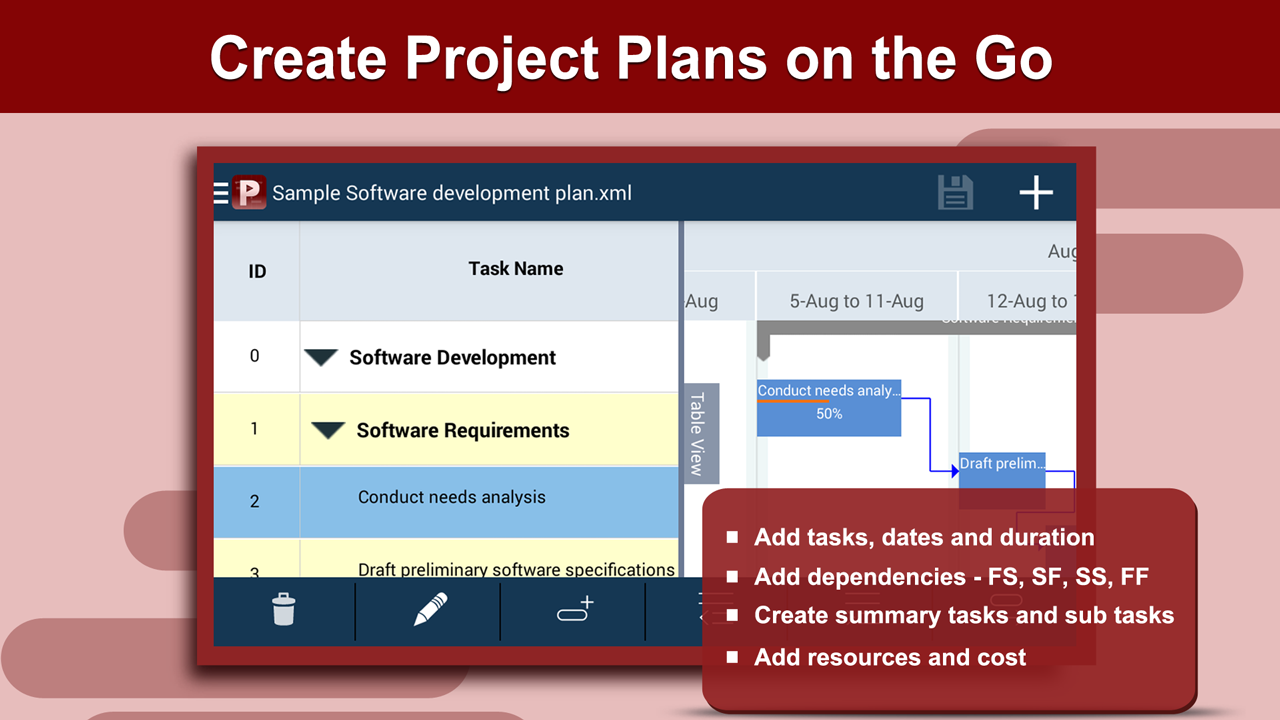Tap the Project Planner app icon
Screen dimensions: 1280x720
[249, 192]
